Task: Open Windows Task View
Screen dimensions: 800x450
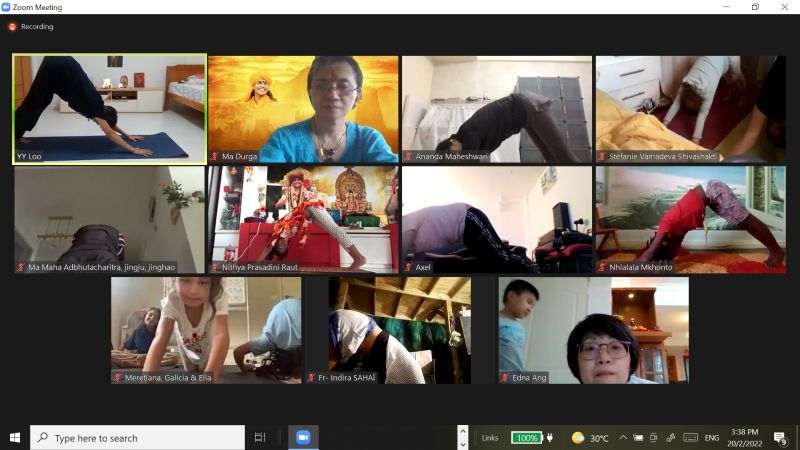Action: click(260, 437)
